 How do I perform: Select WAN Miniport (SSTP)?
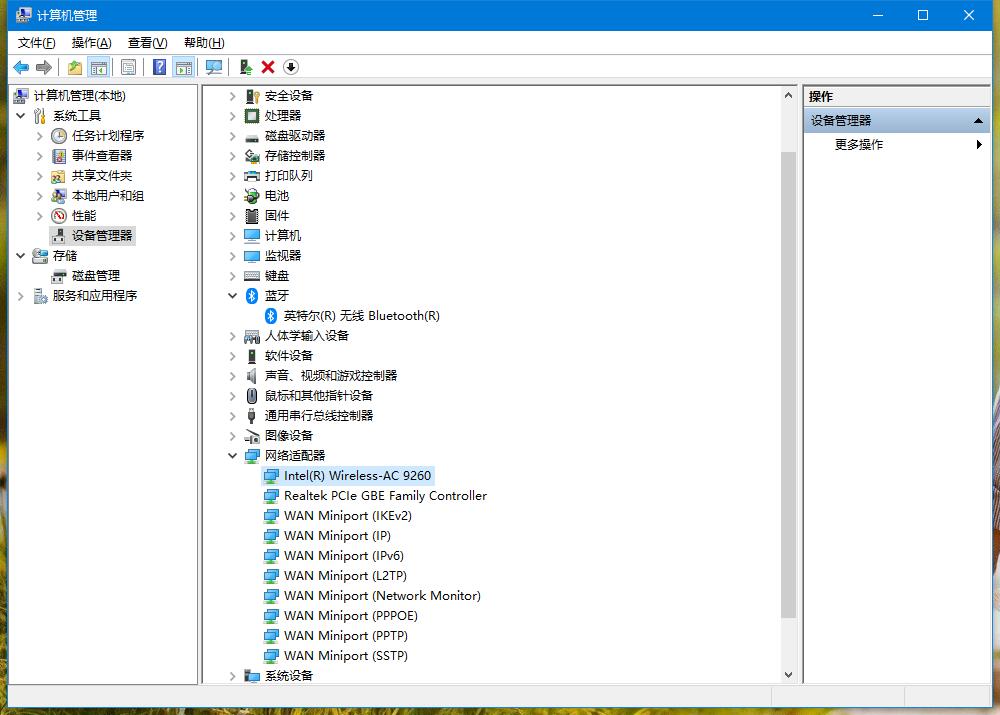click(346, 656)
